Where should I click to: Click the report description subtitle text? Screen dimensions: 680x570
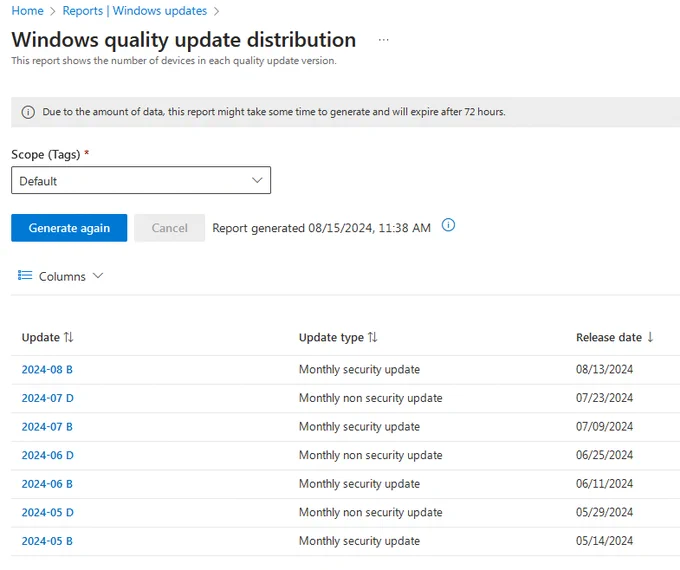(x=174, y=61)
